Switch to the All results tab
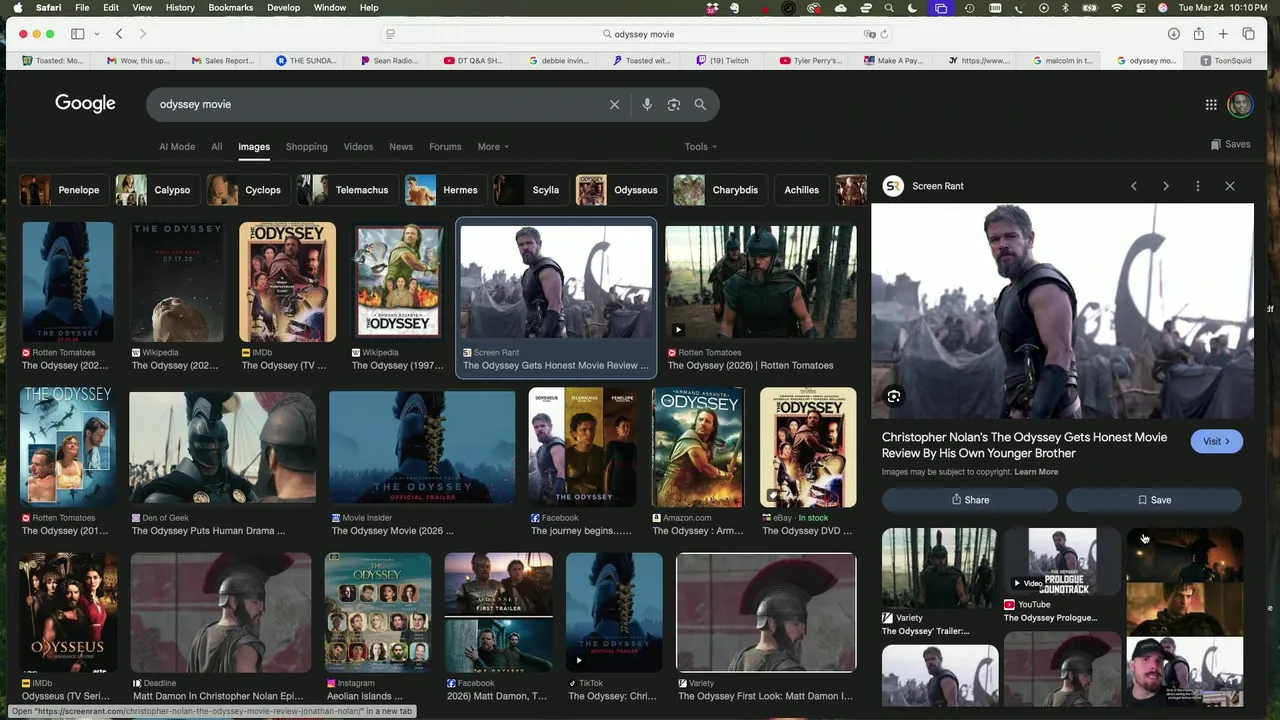The height and width of the screenshot is (720, 1280). 216,147
